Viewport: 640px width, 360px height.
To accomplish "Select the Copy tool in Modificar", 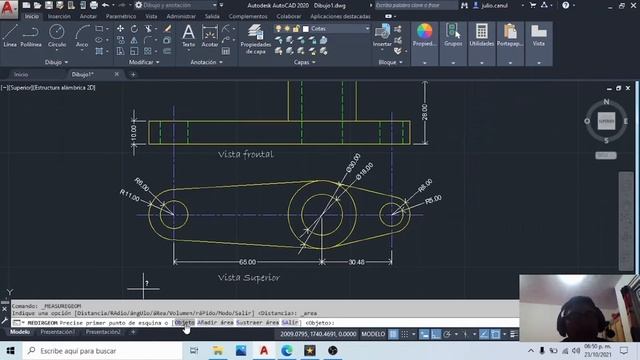I will (x=120, y=40).
